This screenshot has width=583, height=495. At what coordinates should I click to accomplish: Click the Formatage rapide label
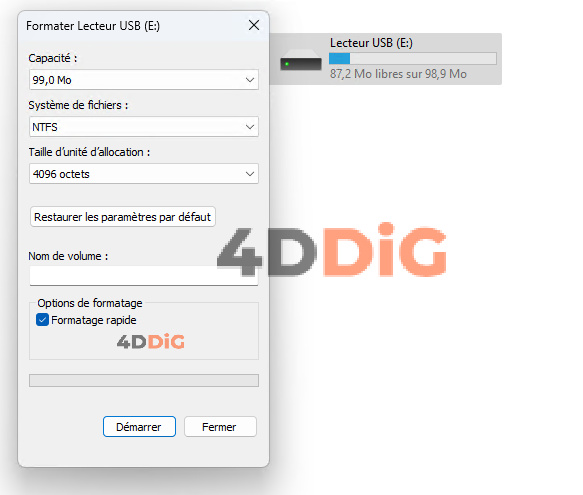pos(94,320)
